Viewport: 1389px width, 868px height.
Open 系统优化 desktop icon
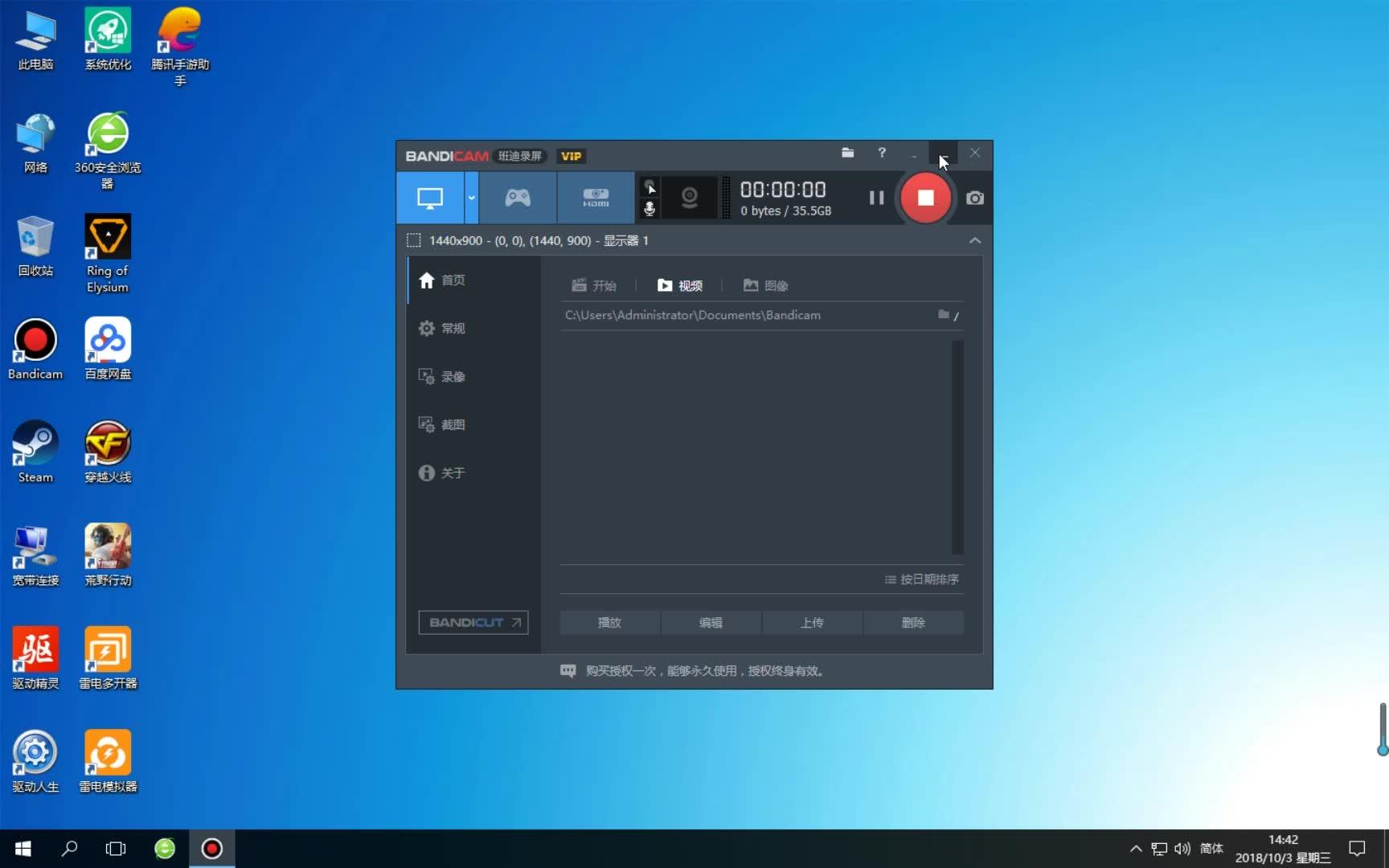click(108, 40)
